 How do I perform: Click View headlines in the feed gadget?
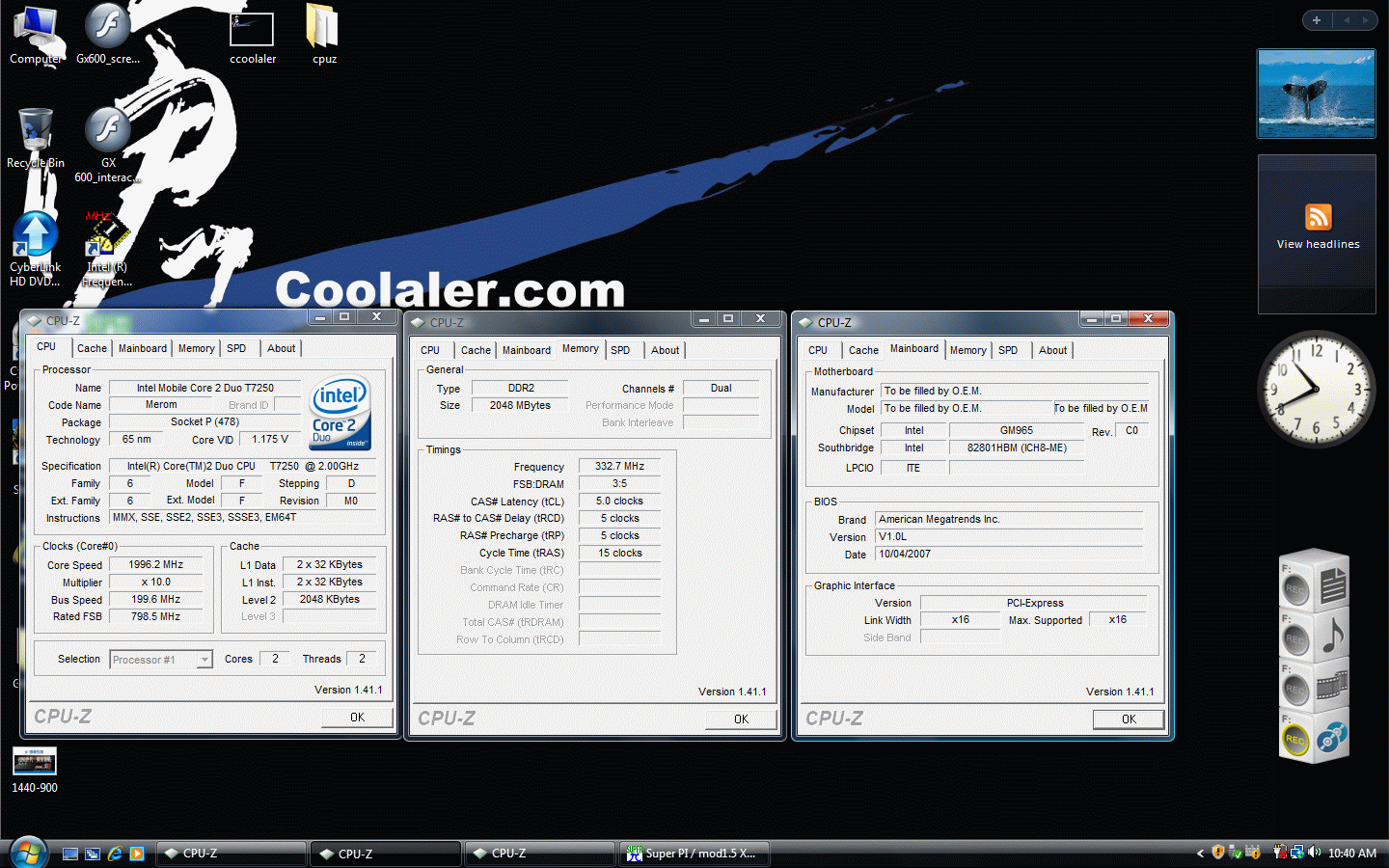(1318, 245)
